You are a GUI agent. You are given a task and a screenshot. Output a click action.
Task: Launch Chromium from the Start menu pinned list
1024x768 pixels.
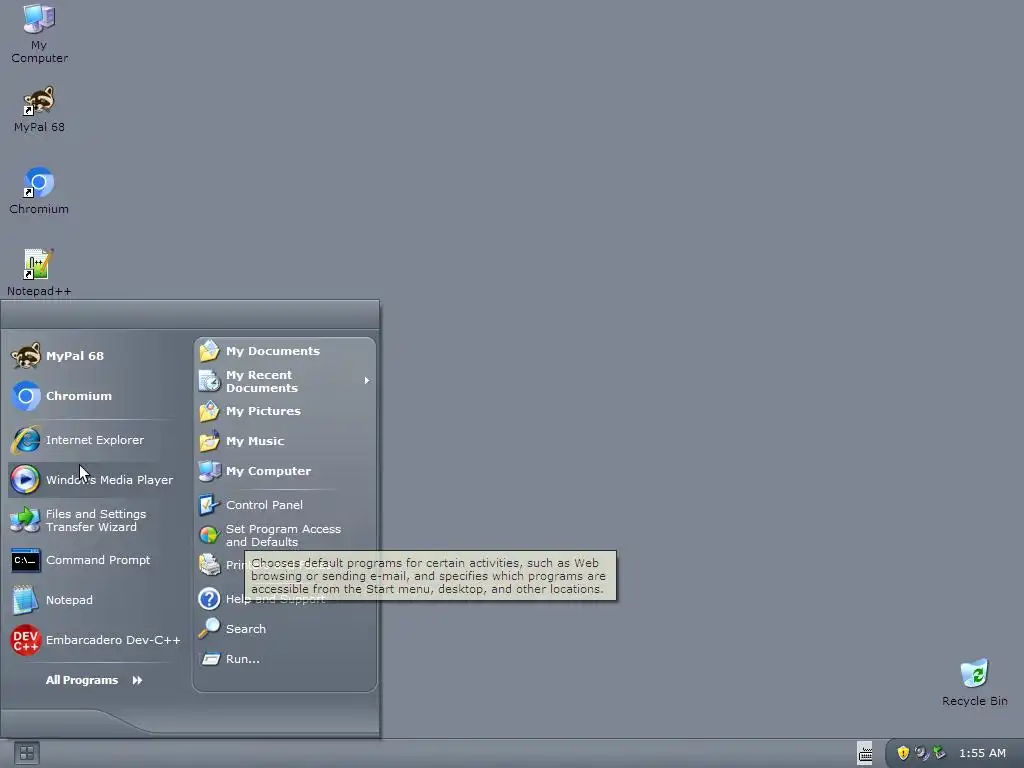click(x=91, y=396)
